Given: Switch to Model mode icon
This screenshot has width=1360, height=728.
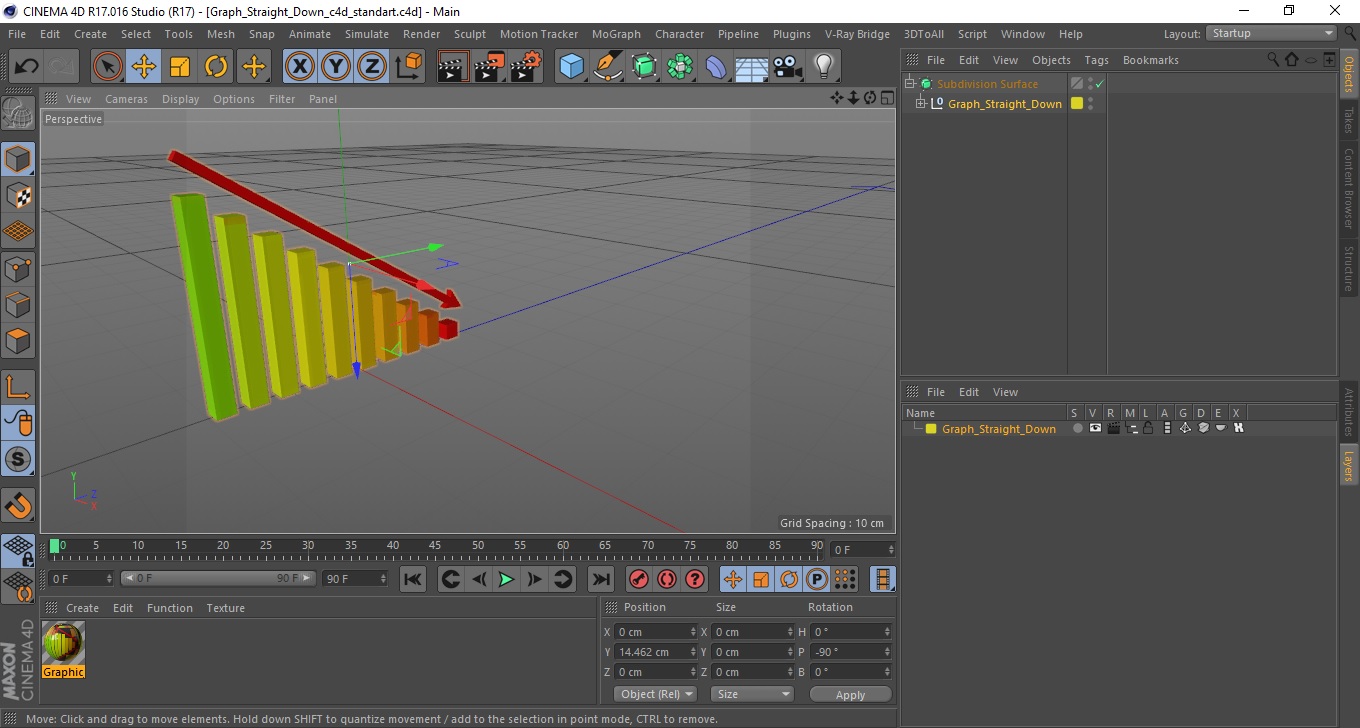Looking at the screenshot, I should coord(18,159).
